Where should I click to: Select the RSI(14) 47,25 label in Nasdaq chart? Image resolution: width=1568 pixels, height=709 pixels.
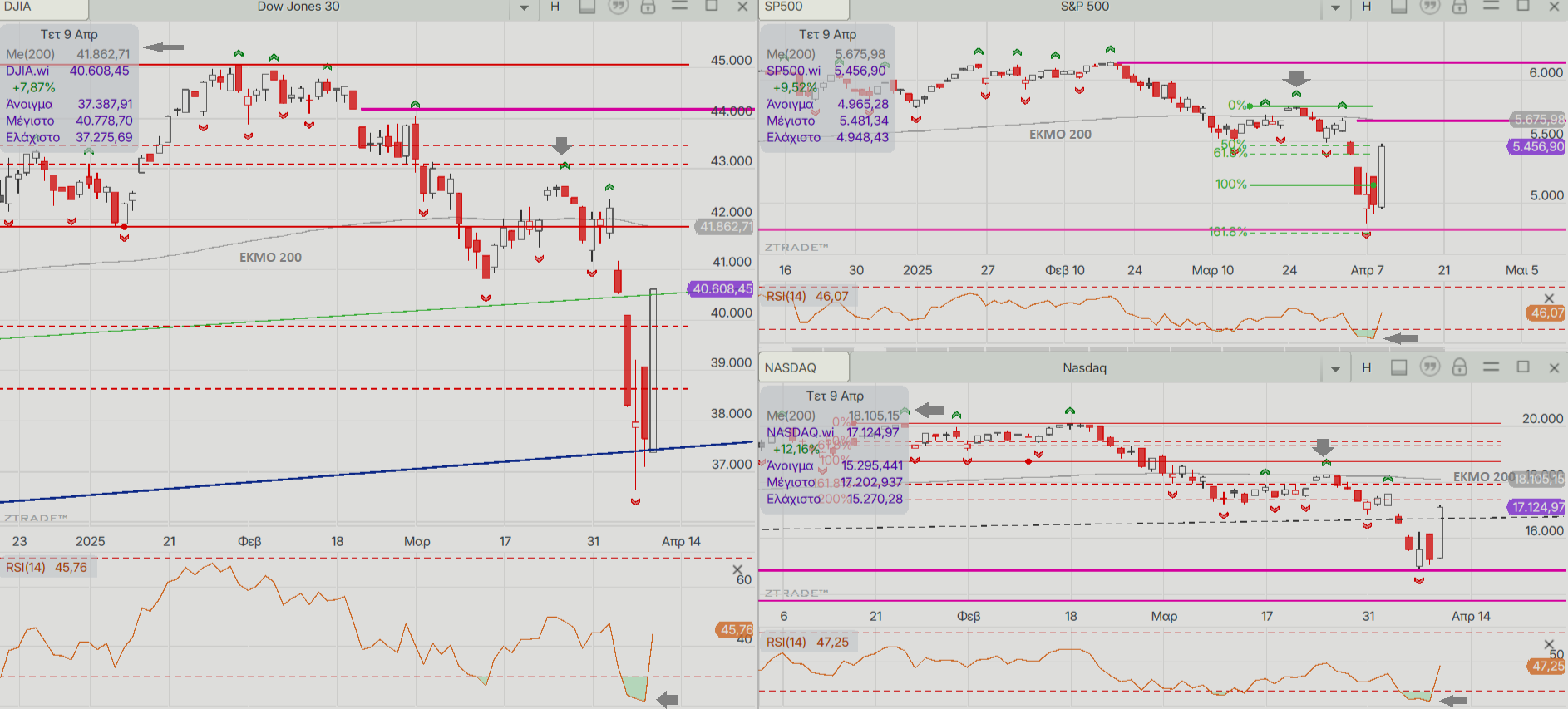(807, 642)
